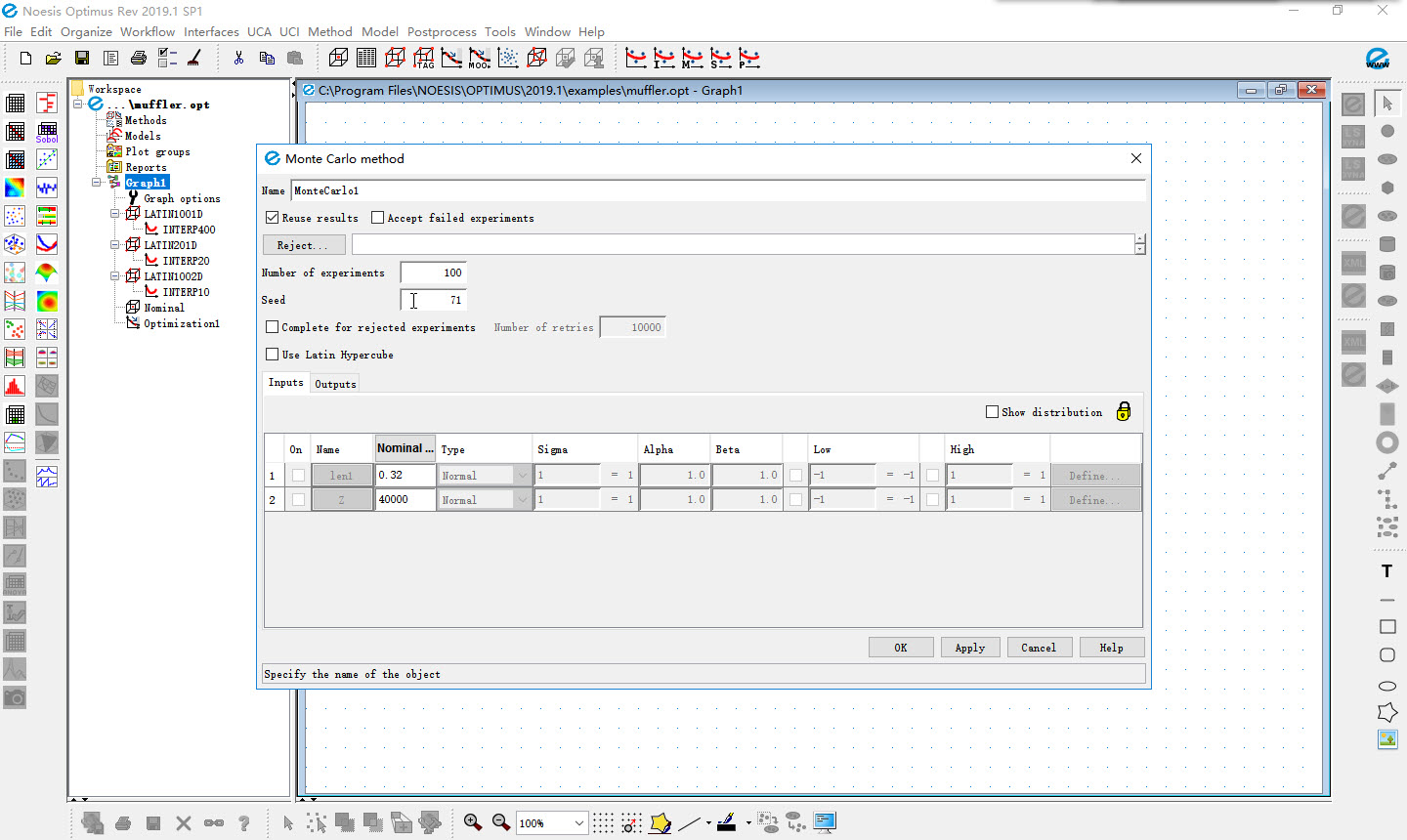Open the 100% zoom level dropdown
1407x840 pixels.
click(578, 823)
